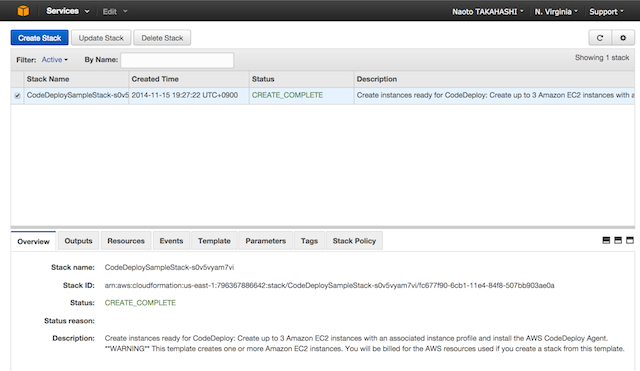This screenshot has width=640, height=371.
Task: Click the Create Stack button
Action: (40, 38)
